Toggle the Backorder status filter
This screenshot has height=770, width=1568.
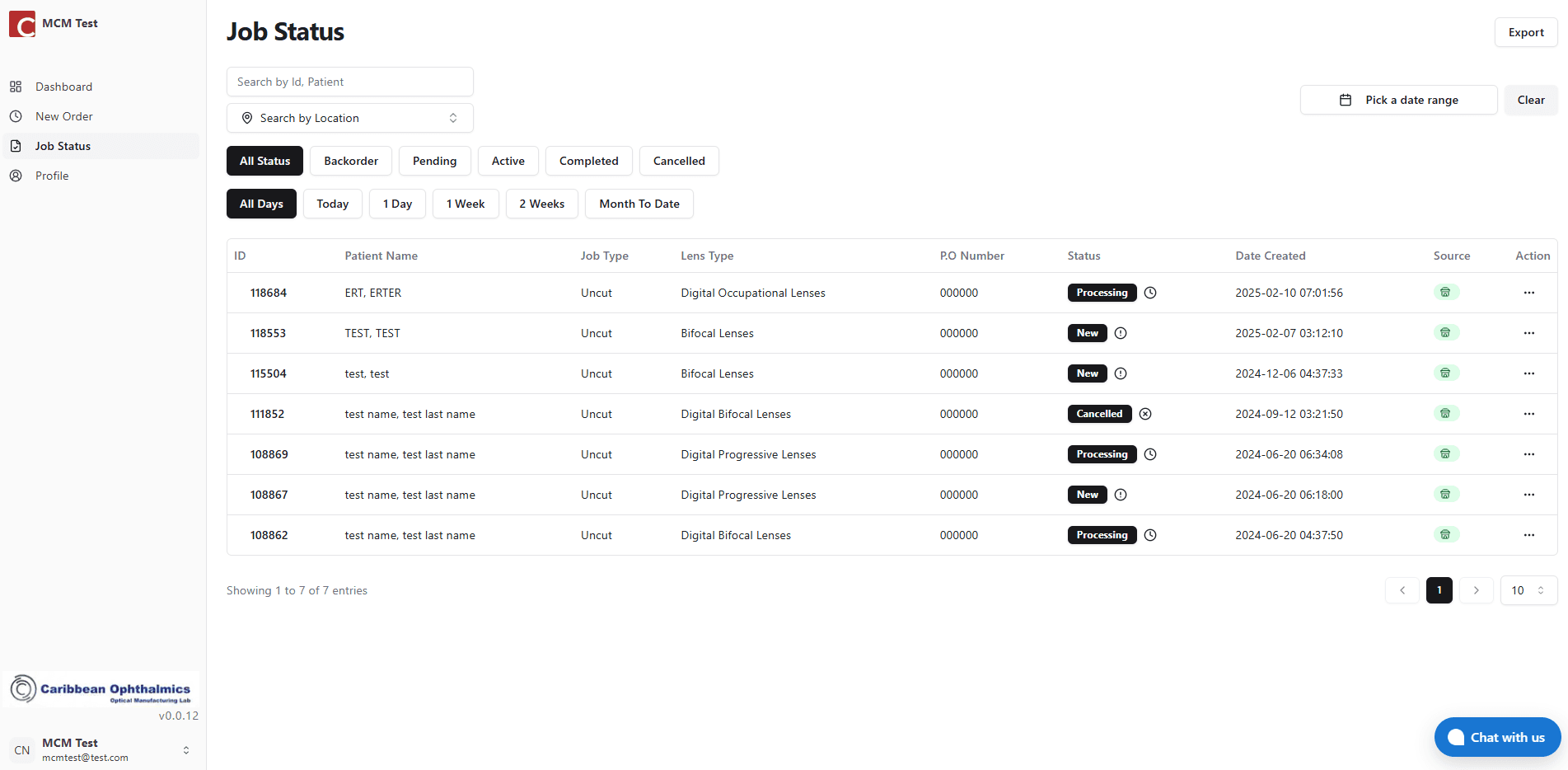(350, 161)
